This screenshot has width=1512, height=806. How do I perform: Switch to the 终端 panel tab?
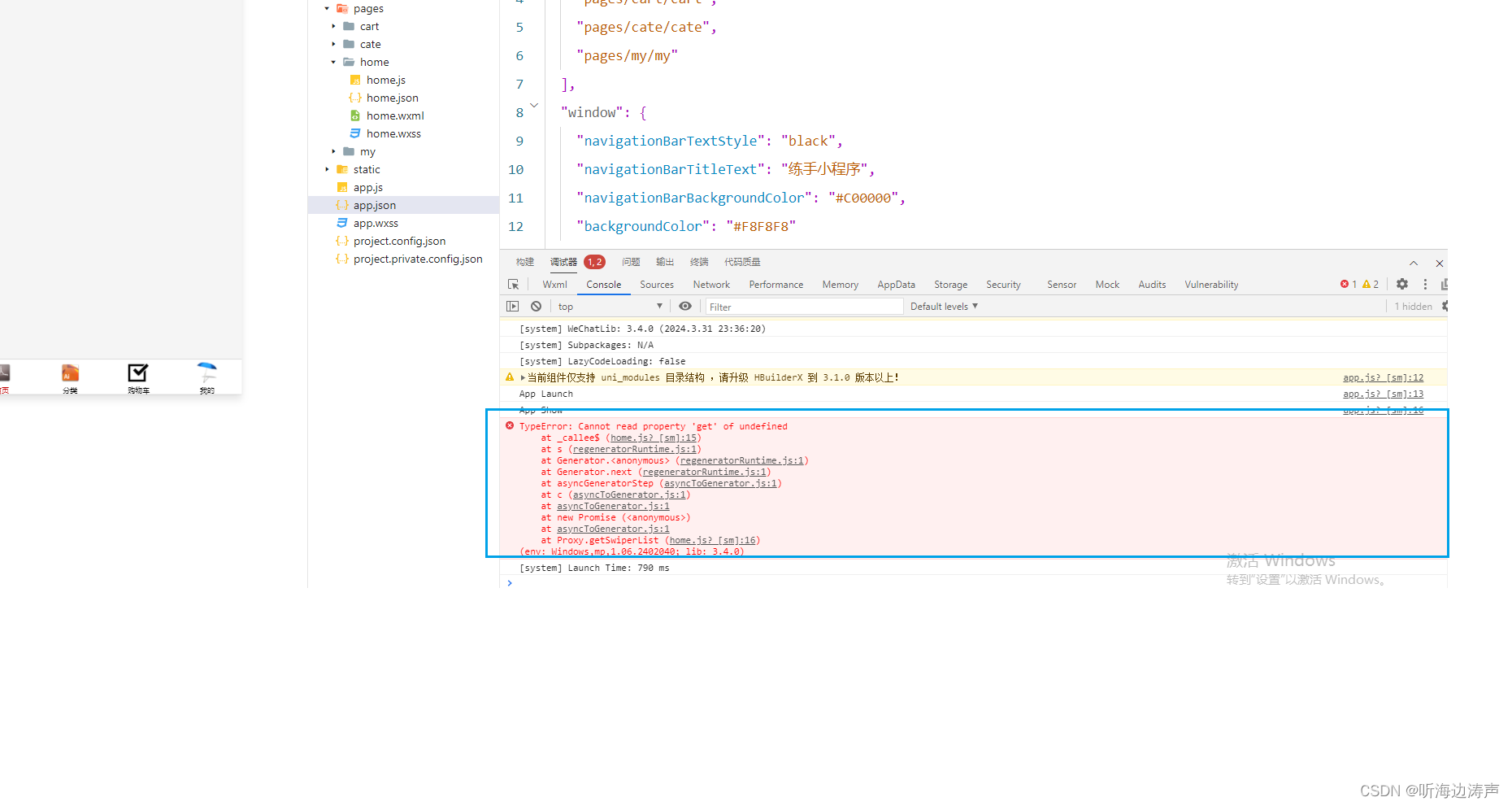(698, 261)
